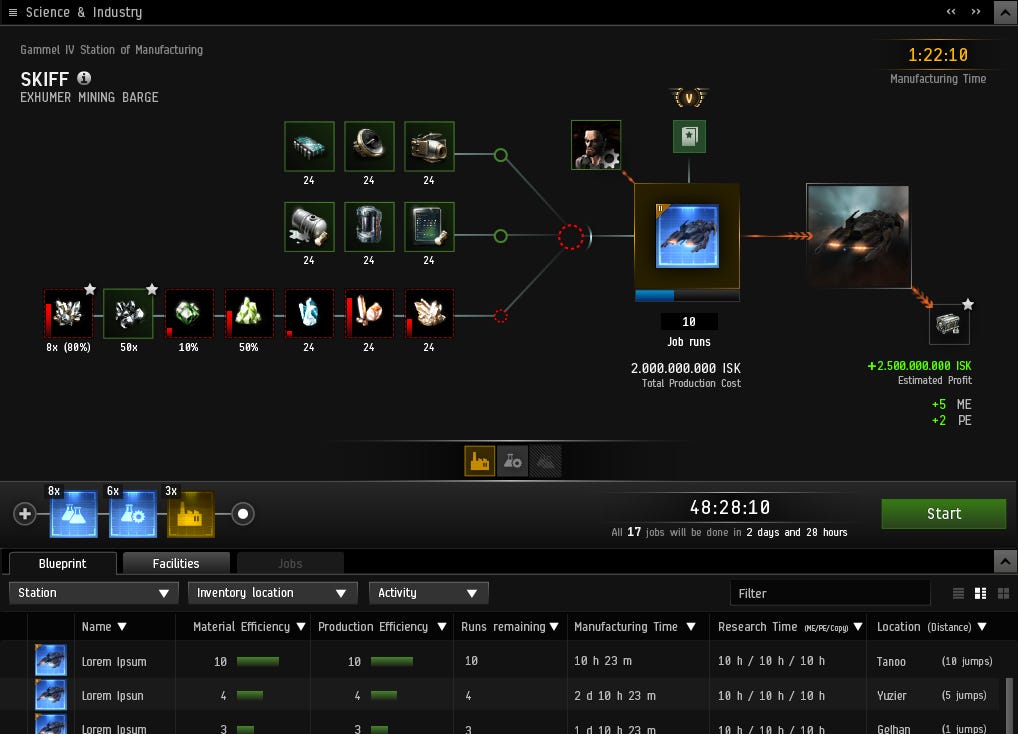
Task: Select the microchip component material icon
Action: [x=309, y=147]
